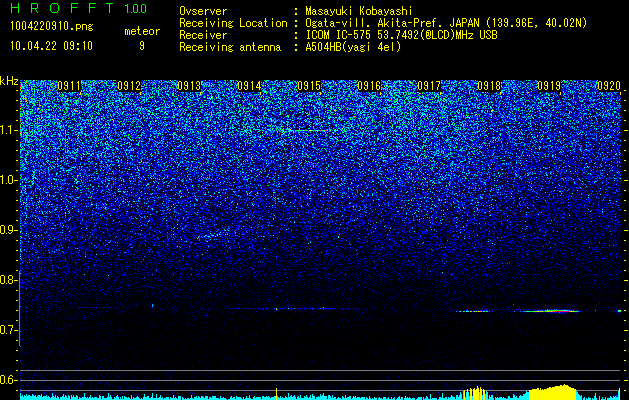Click the 1.1 frequency axis label
Screen dimensions: 629x400
click(x=9, y=130)
